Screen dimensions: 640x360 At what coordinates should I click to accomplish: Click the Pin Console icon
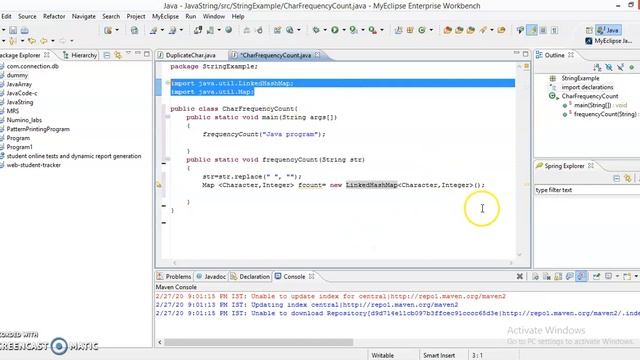click(x=596, y=276)
